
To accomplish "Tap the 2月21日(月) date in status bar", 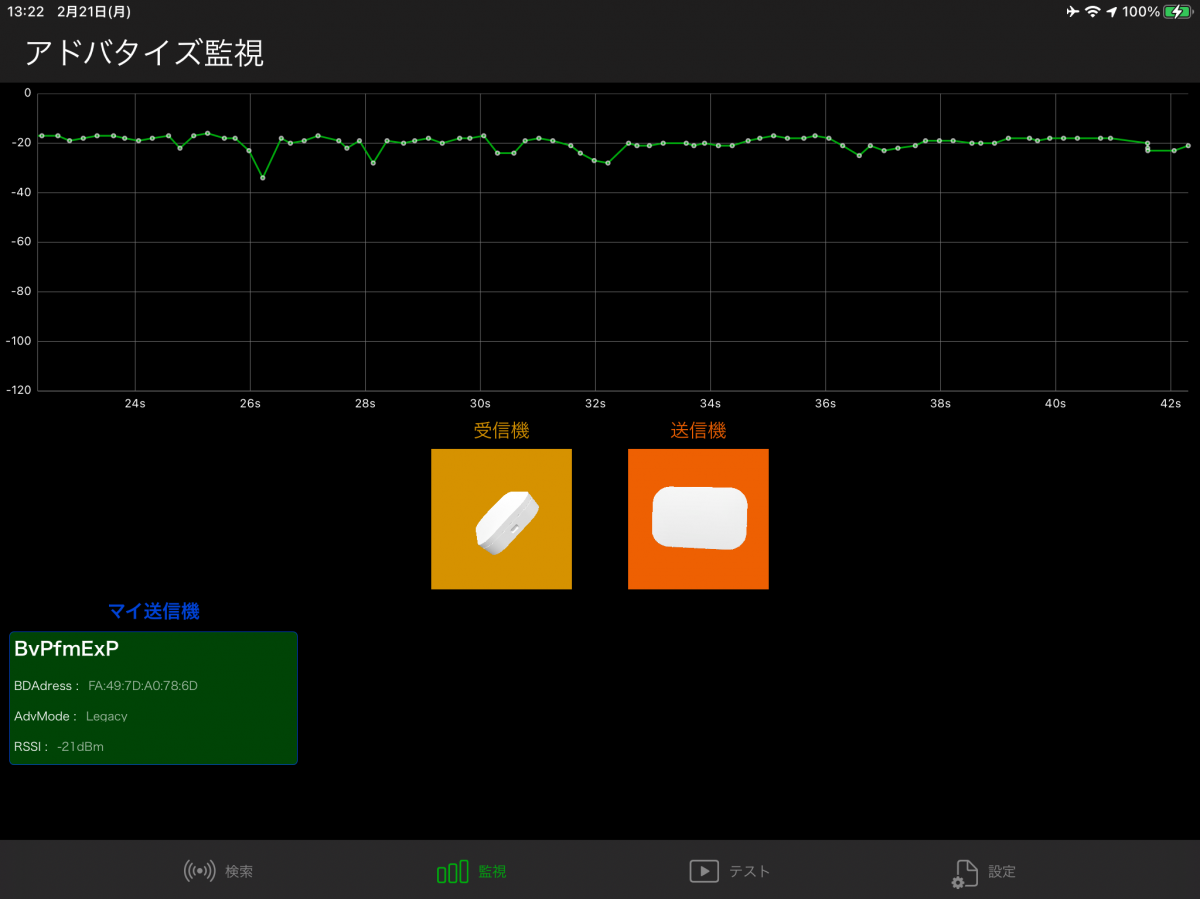I will point(95,12).
